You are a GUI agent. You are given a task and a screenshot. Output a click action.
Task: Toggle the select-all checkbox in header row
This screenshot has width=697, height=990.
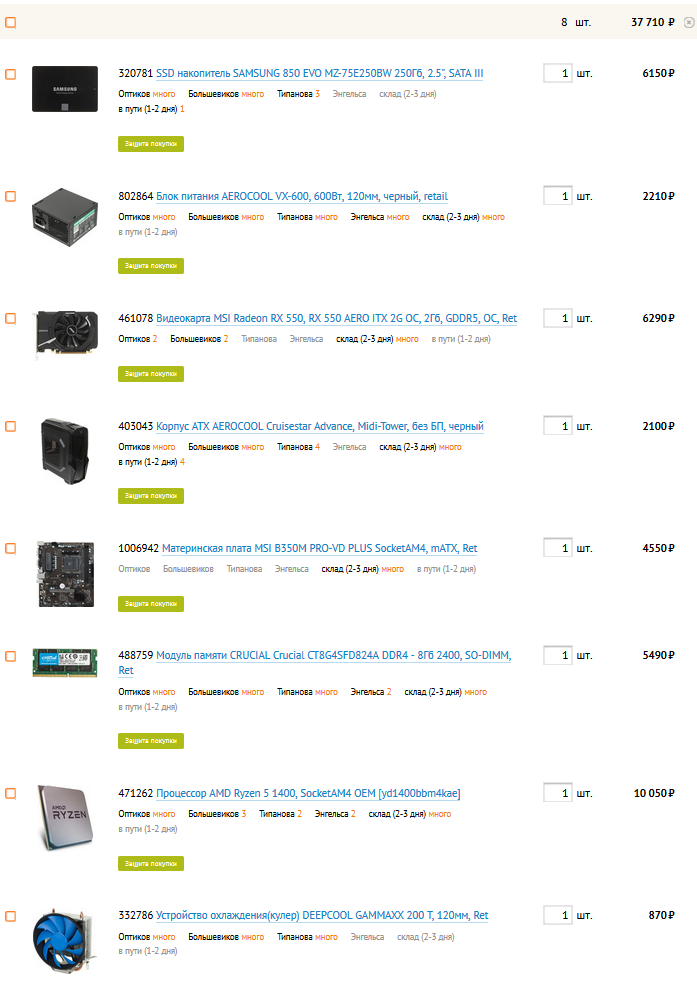11,23
